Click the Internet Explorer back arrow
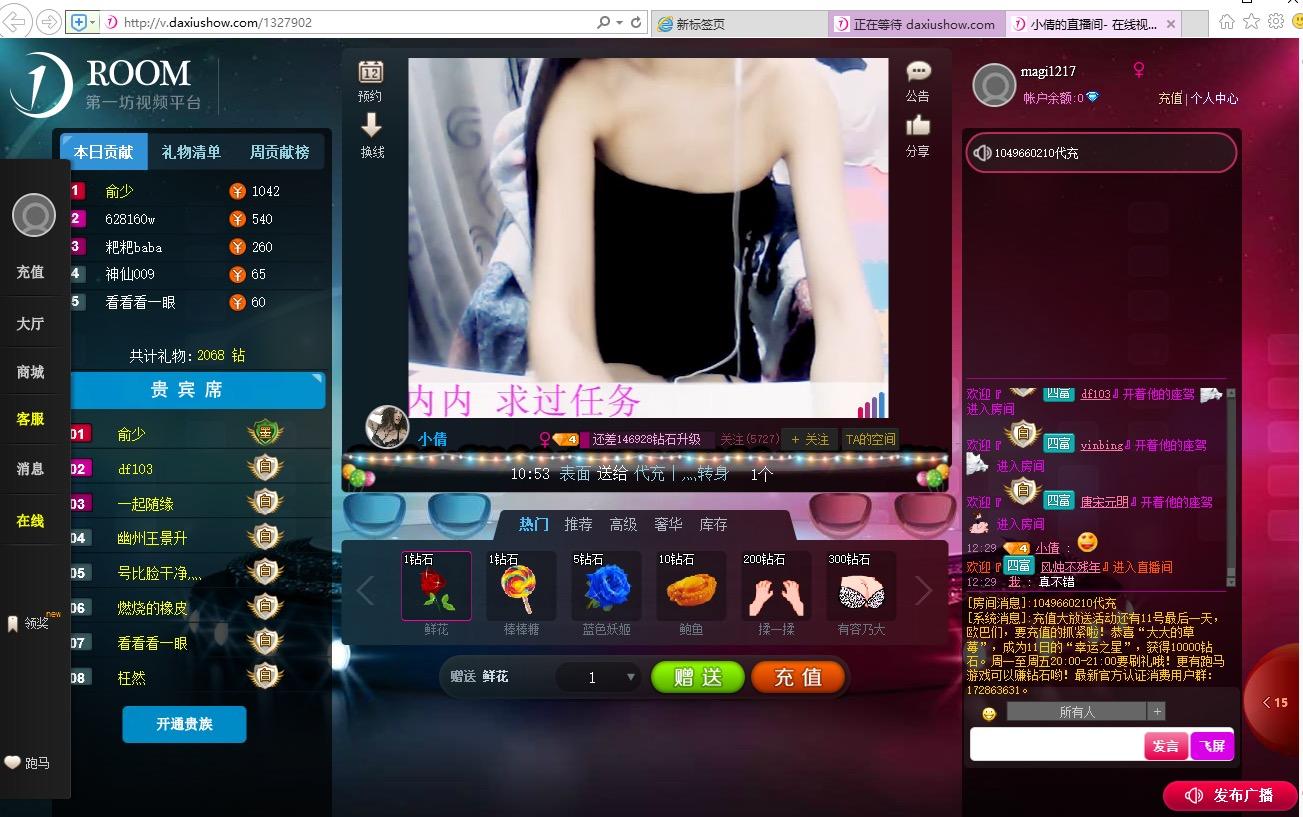 click(17, 22)
